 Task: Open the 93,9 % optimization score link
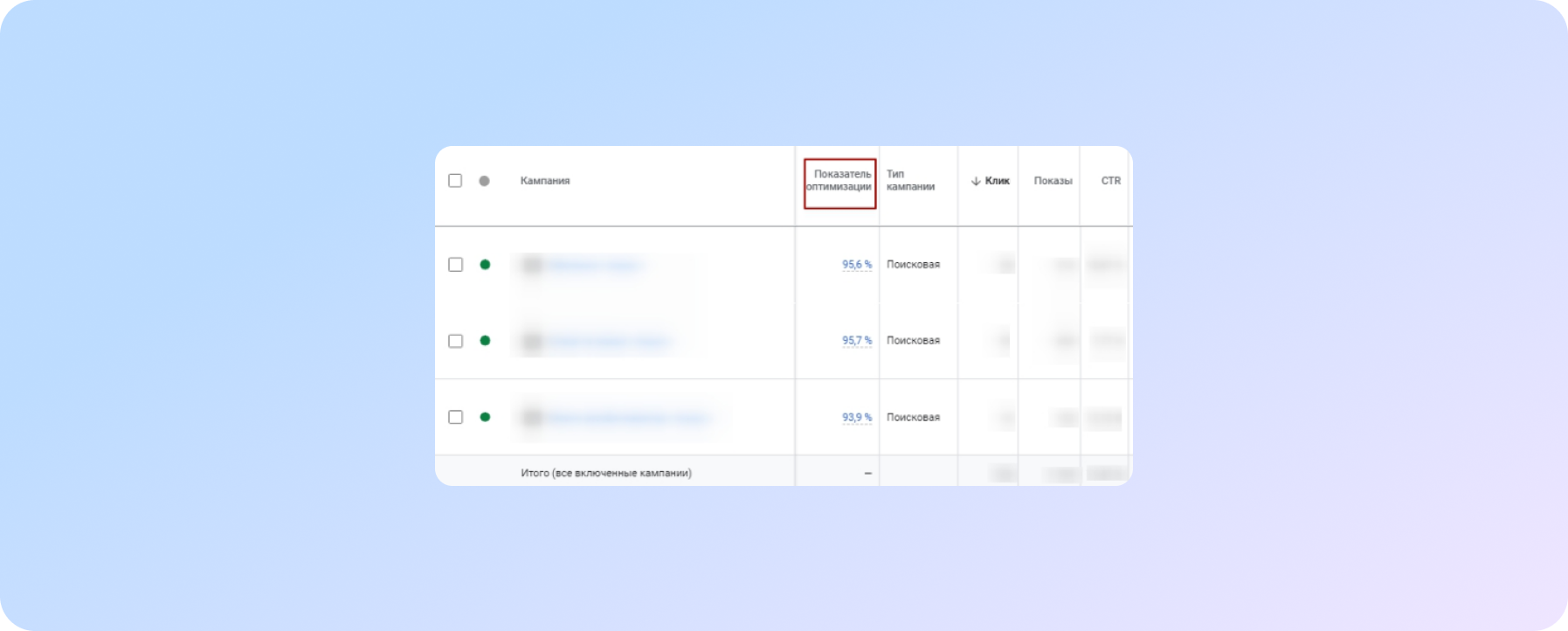point(857,418)
